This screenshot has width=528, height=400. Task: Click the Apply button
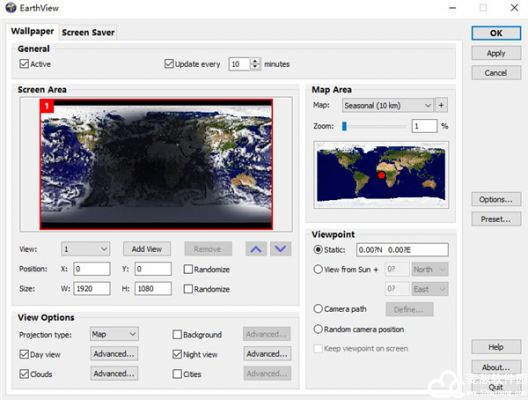tap(496, 53)
